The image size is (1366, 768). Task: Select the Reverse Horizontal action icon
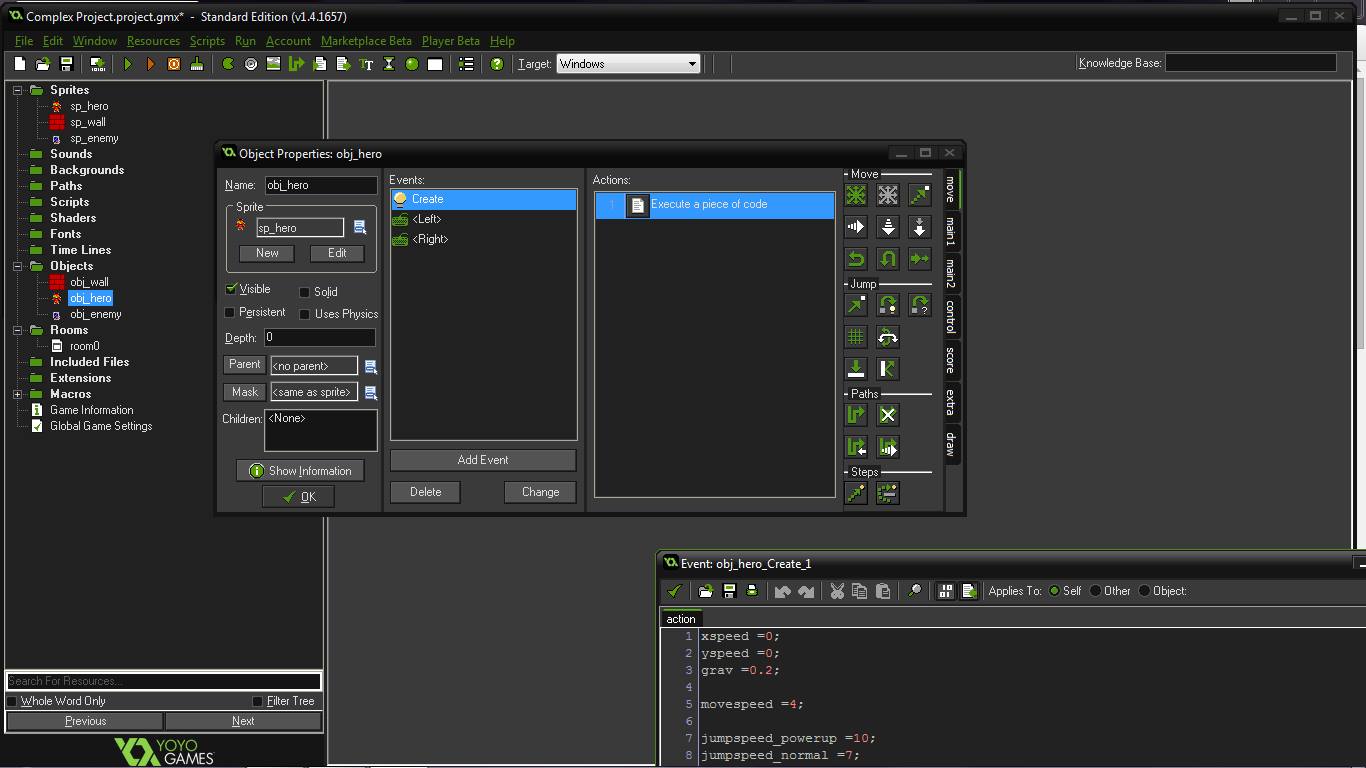856,259
